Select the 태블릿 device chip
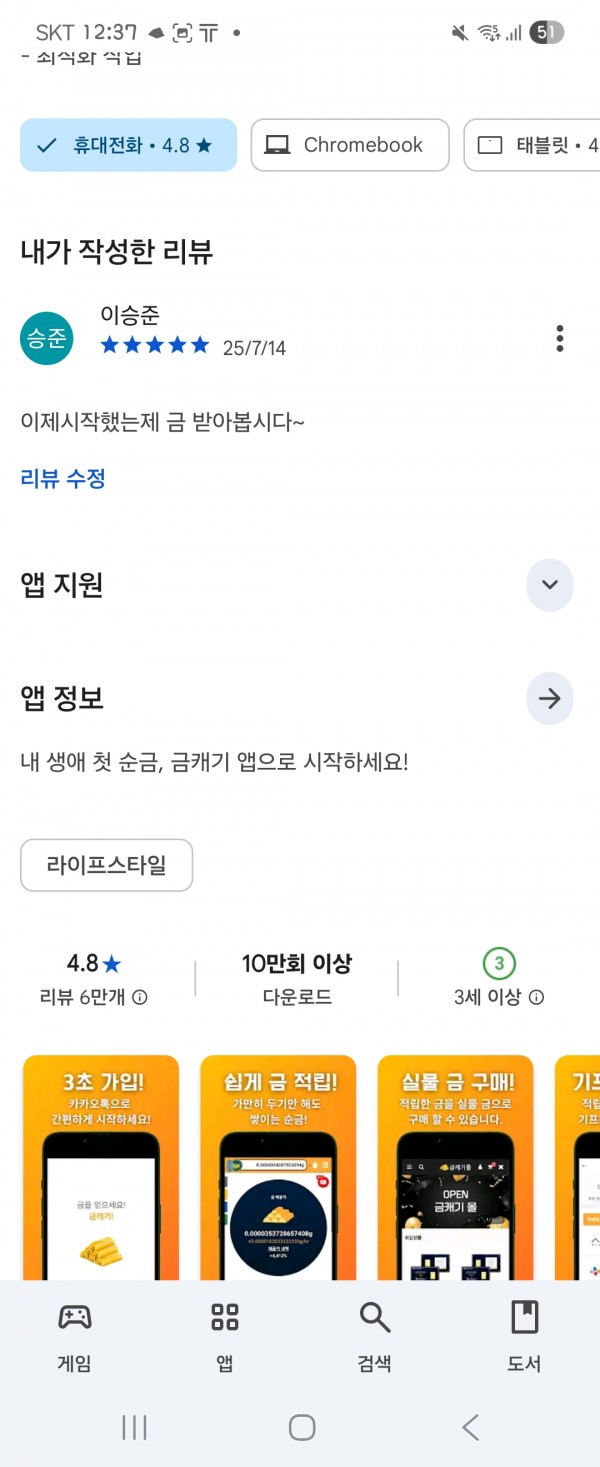This screenshot has width=600, height=1467. [x=533, y=145]
